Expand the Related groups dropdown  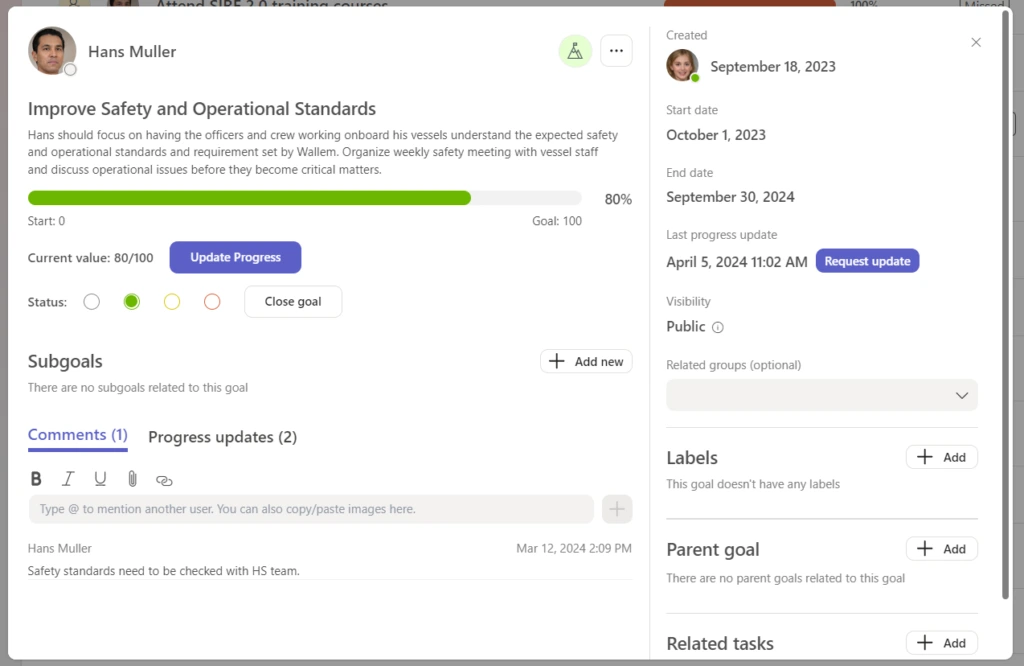822,396
